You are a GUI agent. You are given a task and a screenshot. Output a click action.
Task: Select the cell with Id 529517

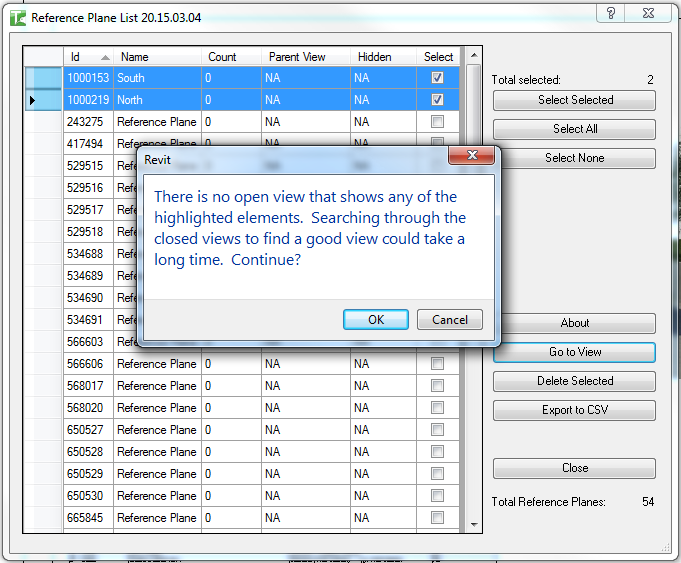click(x=89, y=210)
